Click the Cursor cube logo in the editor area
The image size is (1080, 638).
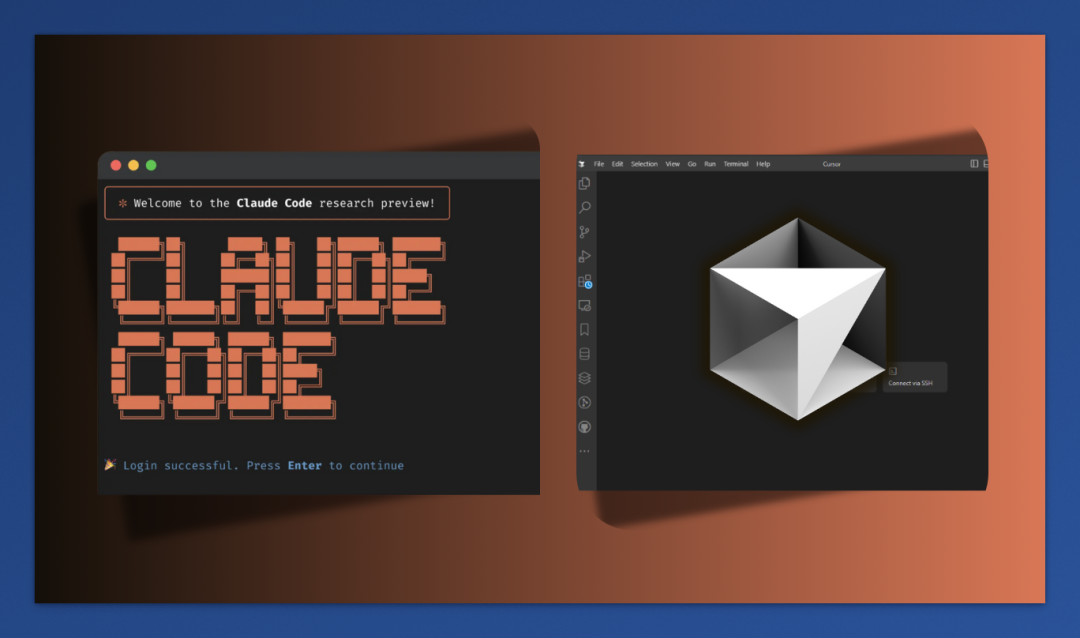click(798, 319)
